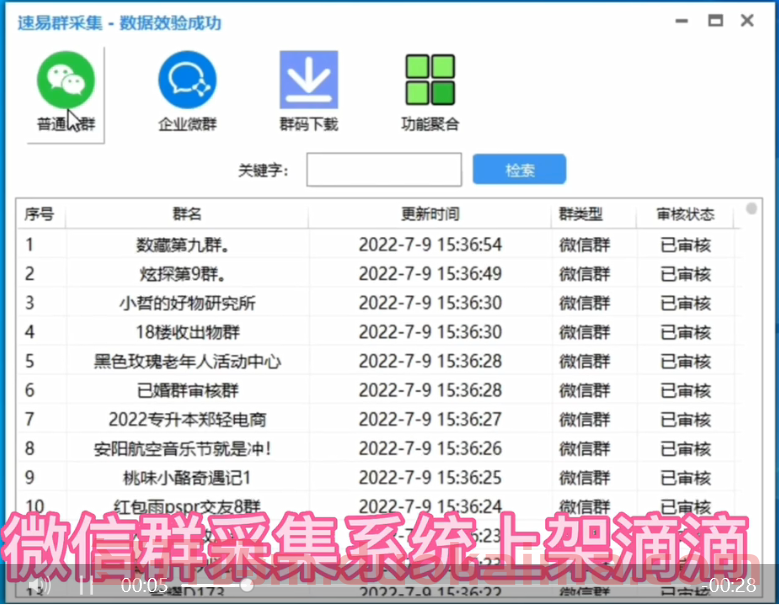The width and height of the screenshot is (779, 605).
Task: Click 微信群 type for 已婚群审核群
Action: 584,390
